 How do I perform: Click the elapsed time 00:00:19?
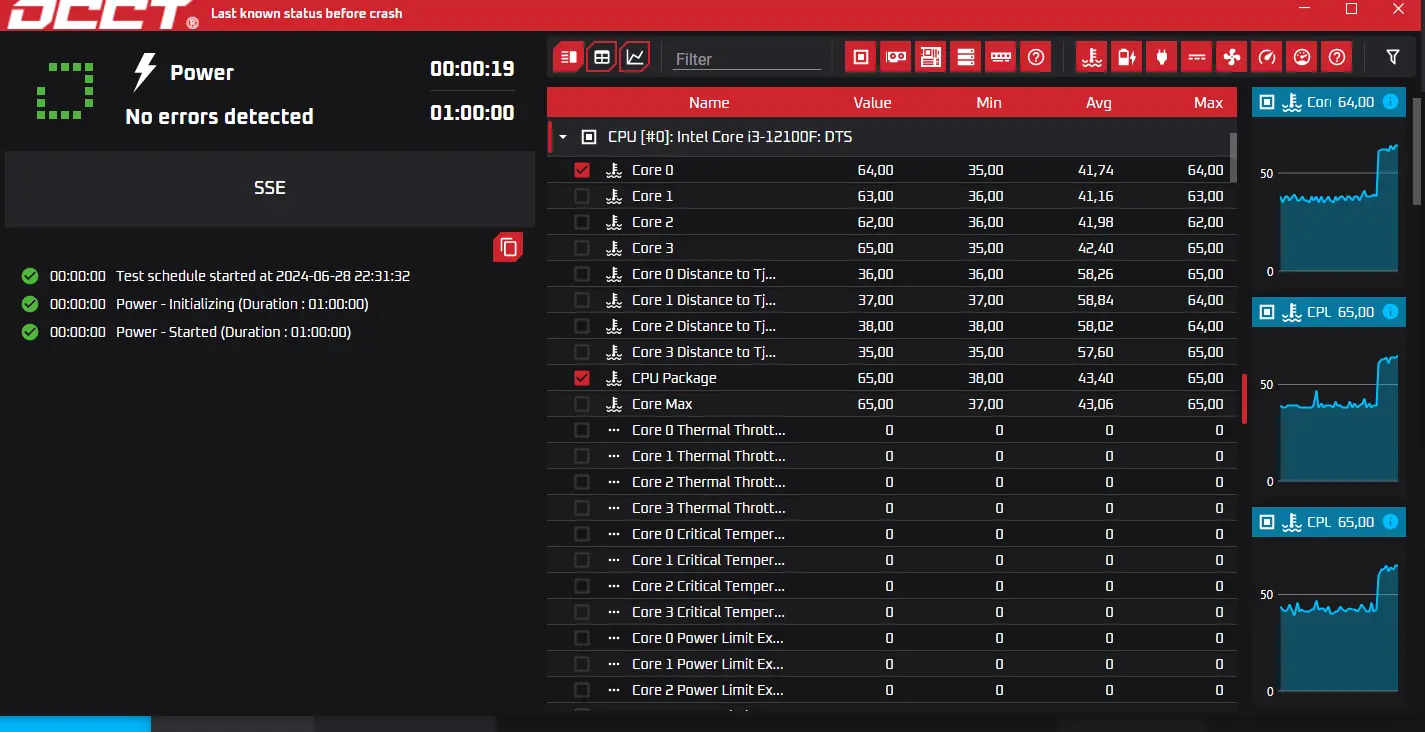point(472,69)
